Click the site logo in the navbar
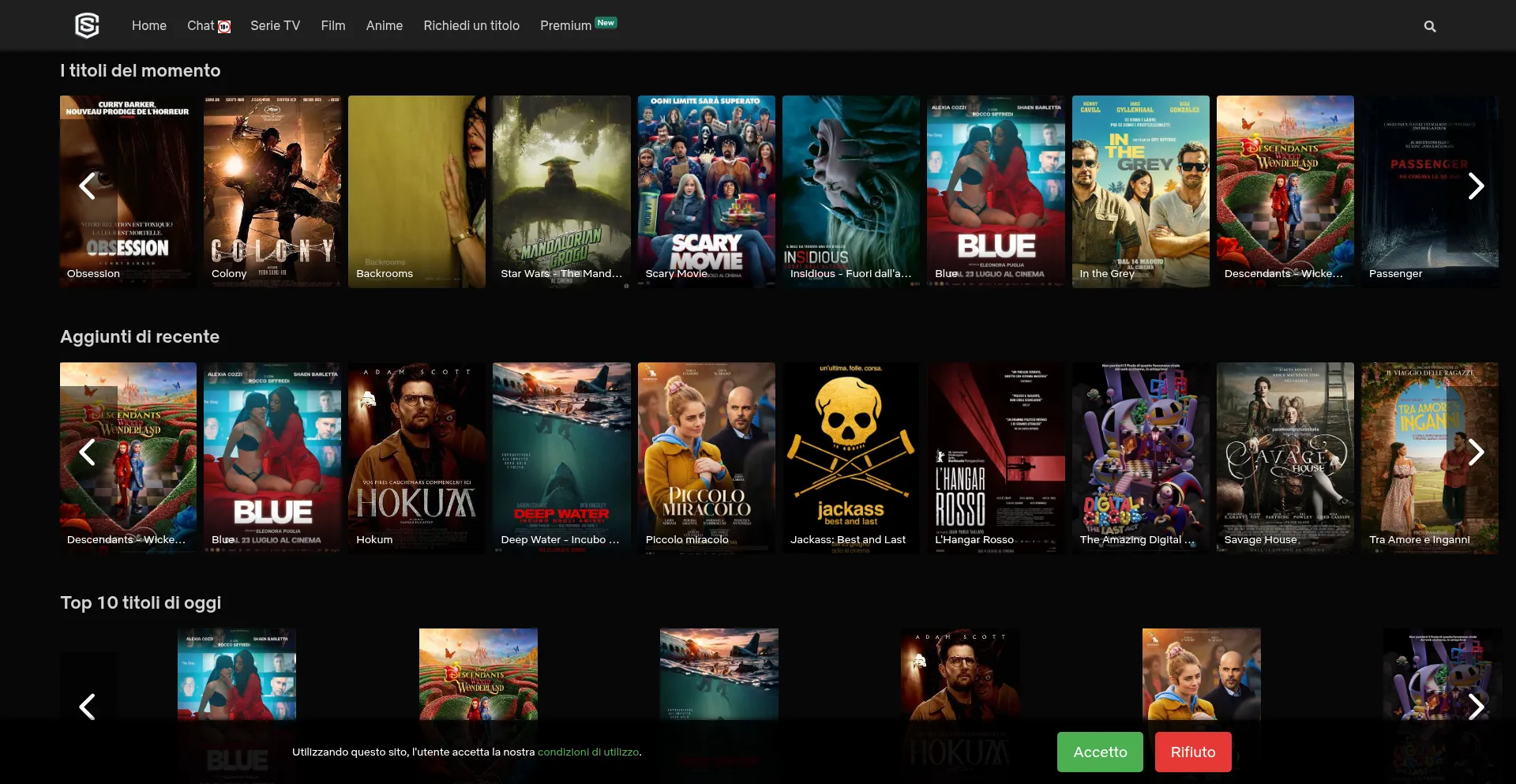The height and width of the screenshot is (784, 1516). tap(87, 25)
